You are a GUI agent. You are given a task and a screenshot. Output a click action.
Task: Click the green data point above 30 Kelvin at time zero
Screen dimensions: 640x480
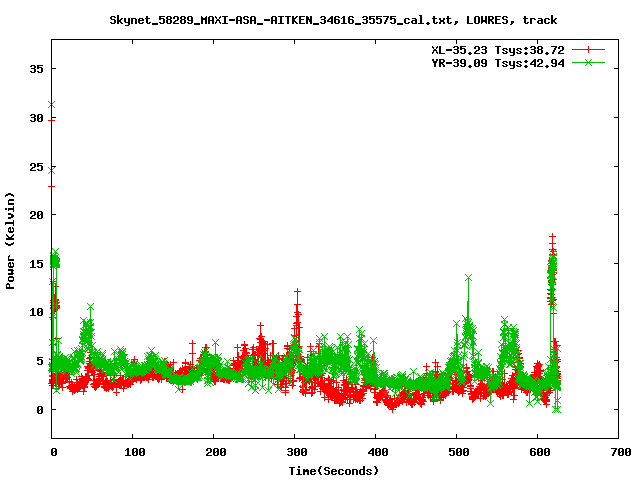click(51, 105)
